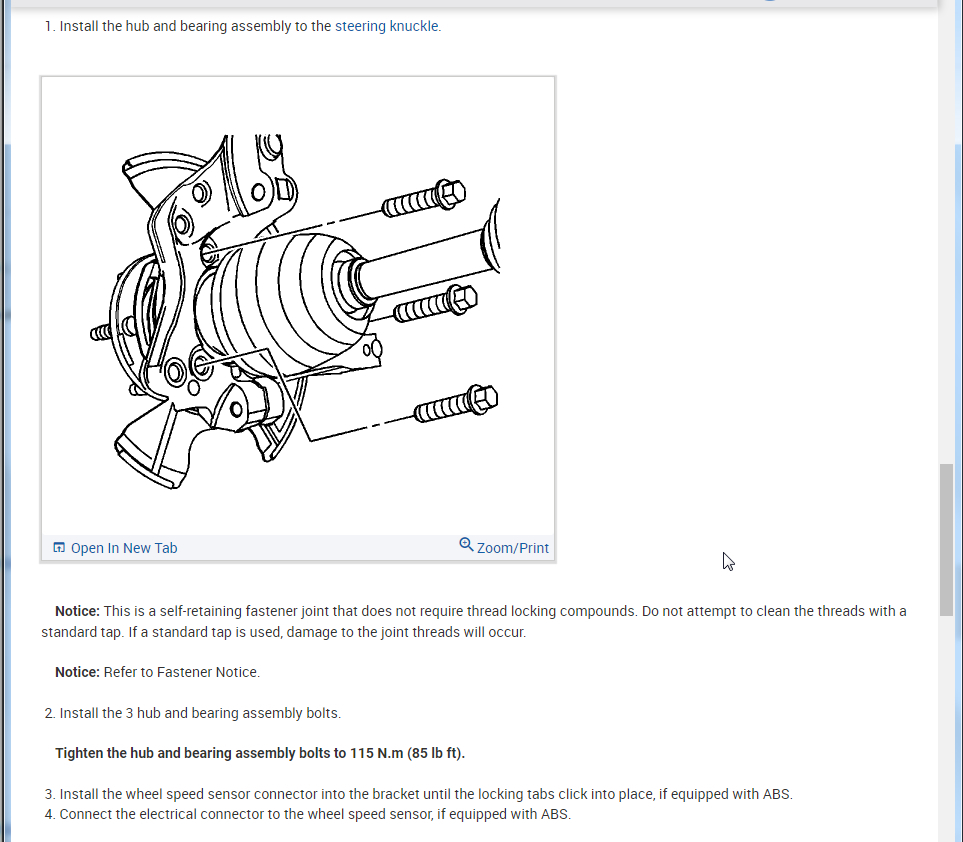The height and width of the screenshot is (842, 963).
Task: Click the top bolt in the diagram
Action: tap(424, 198)
